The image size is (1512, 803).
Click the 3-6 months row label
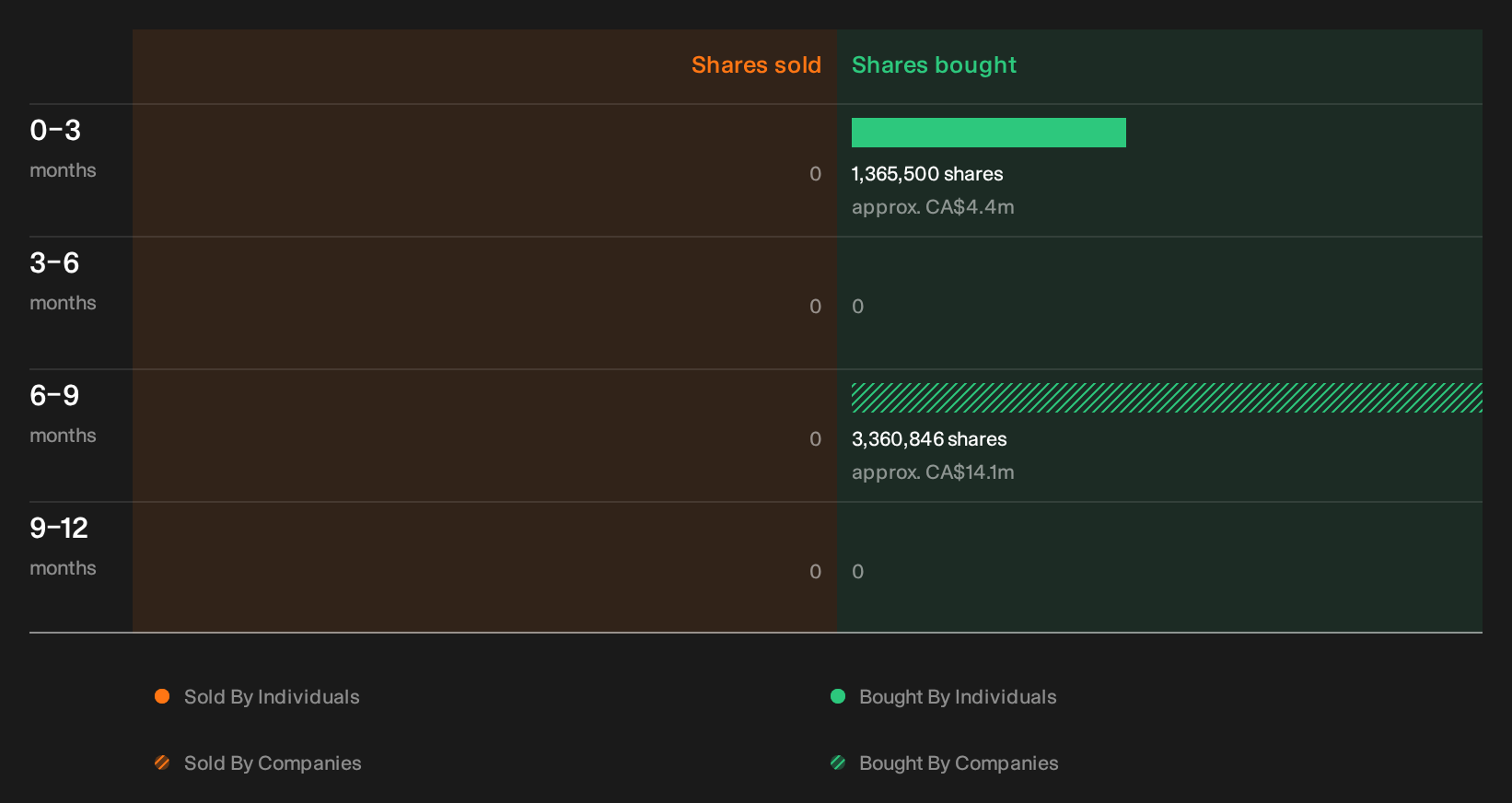(x=63, y=280)
